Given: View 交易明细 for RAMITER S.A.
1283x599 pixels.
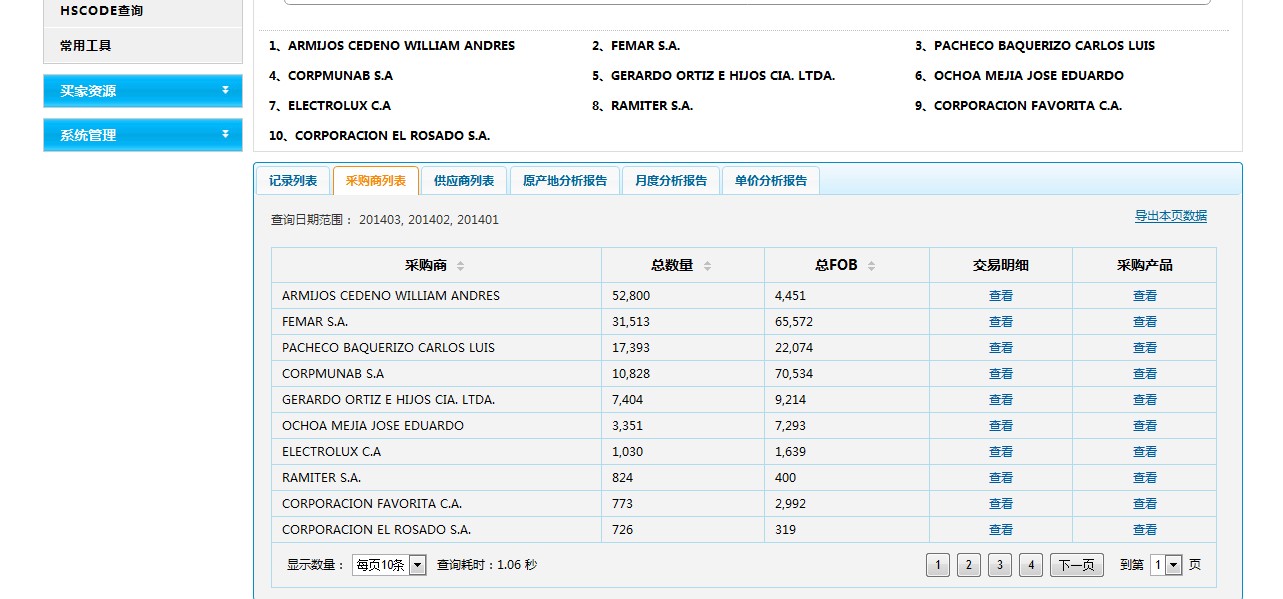Looking at the screenshot, I should pos(1001,478).
